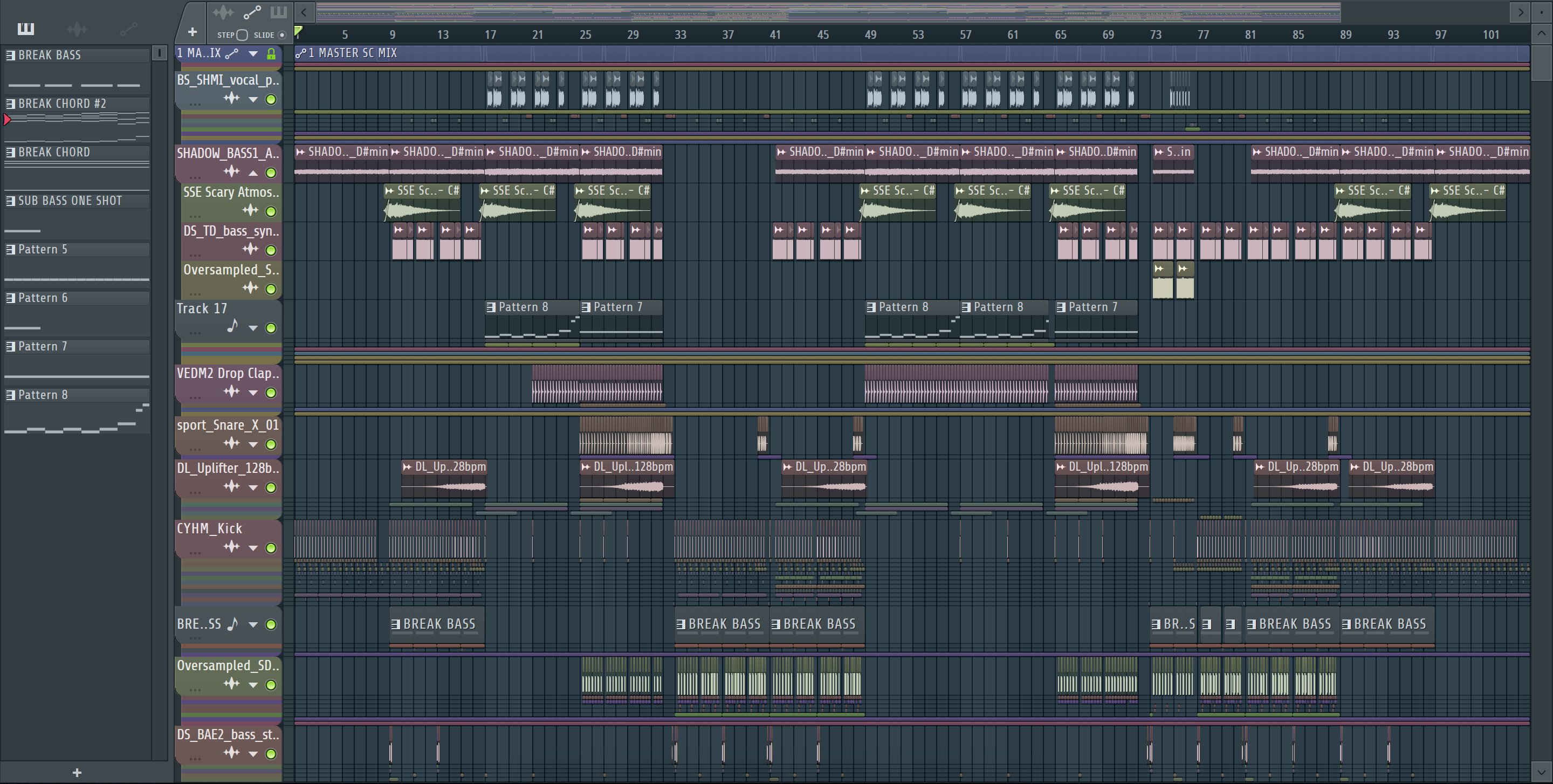Viewport: 1553px width, 784px height.
Task: Click waveform icon on DL_Uplifter_128b track
Action: click(x=232, y=486)
